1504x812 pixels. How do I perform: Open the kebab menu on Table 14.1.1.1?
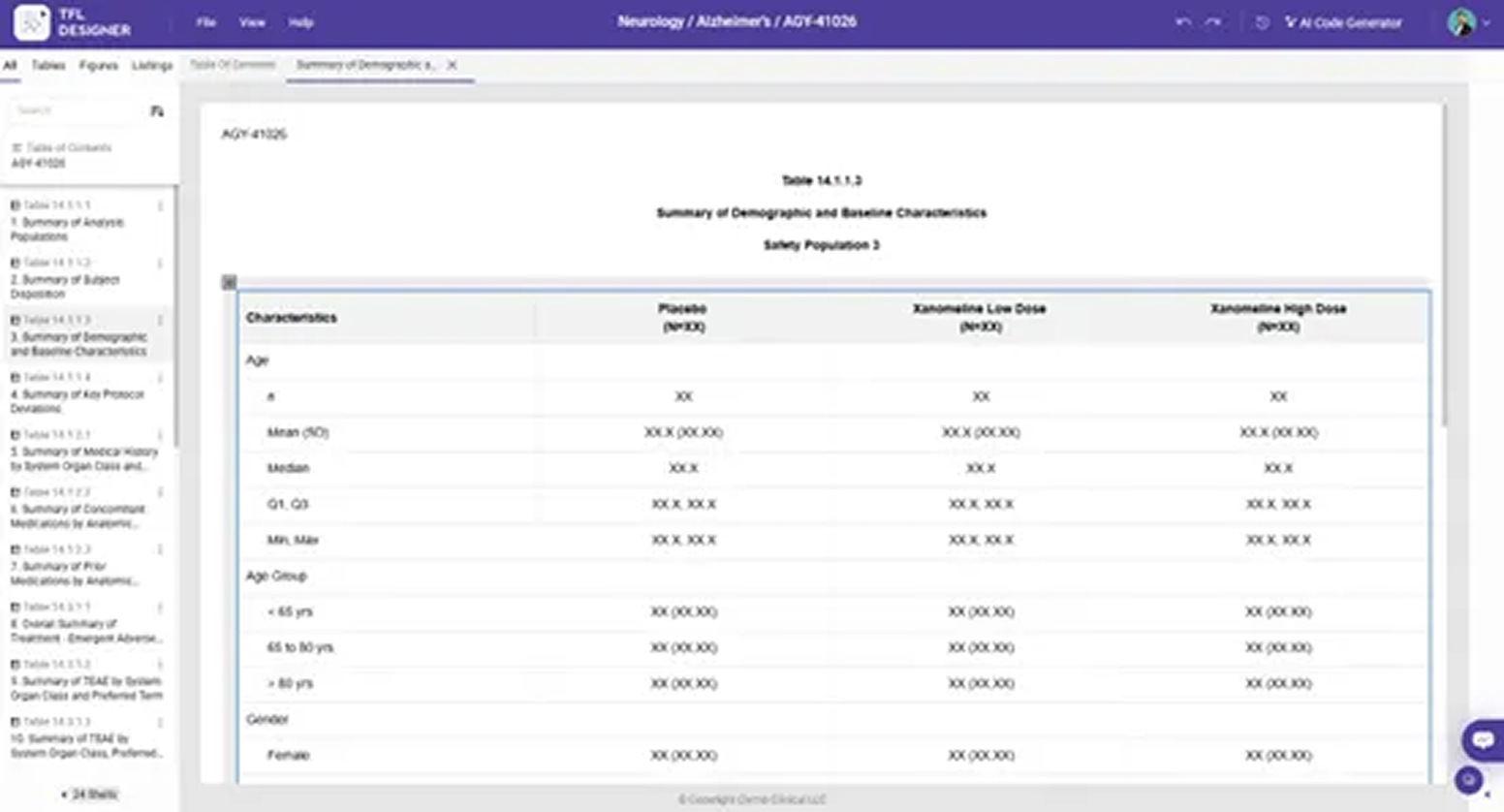pos(163,205)
